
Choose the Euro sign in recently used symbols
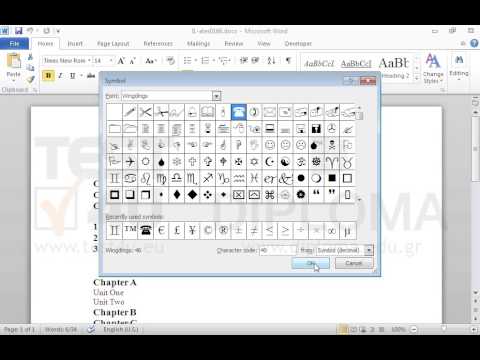pos(161,230)
